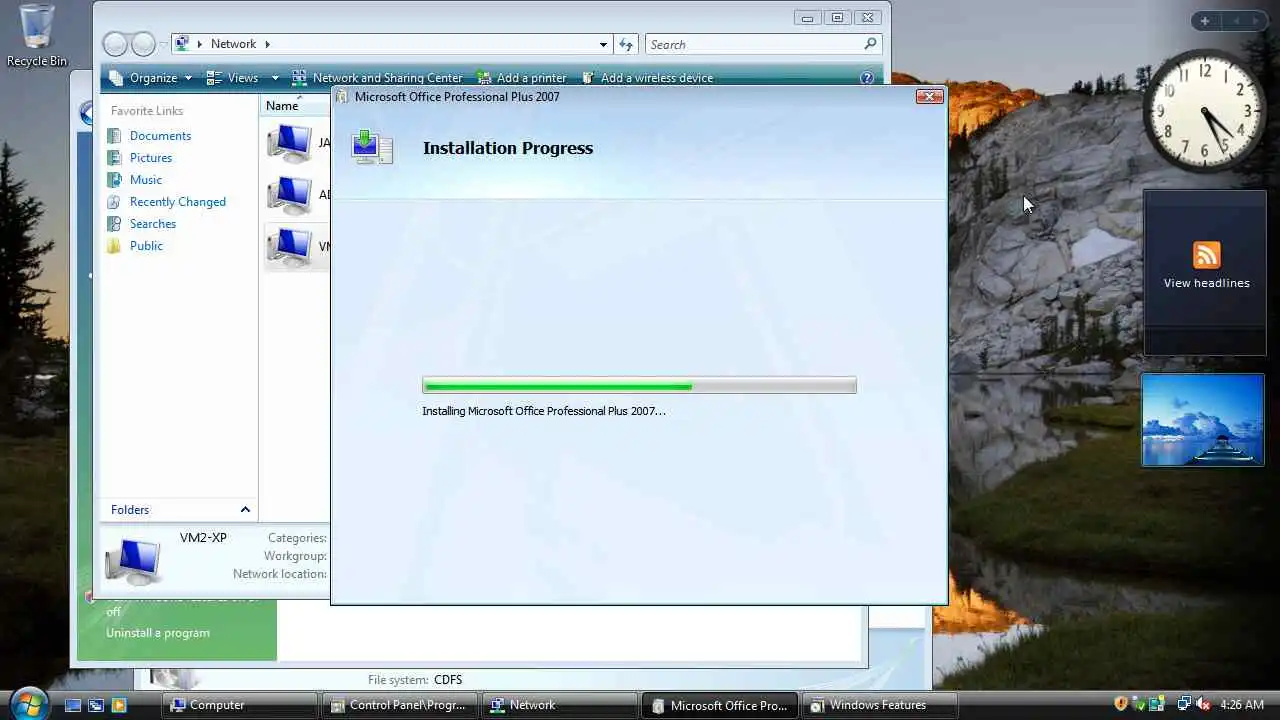1280x720 pixels.
Task: Click the VM2-XP name in details pane
Action: coord(203,538)
